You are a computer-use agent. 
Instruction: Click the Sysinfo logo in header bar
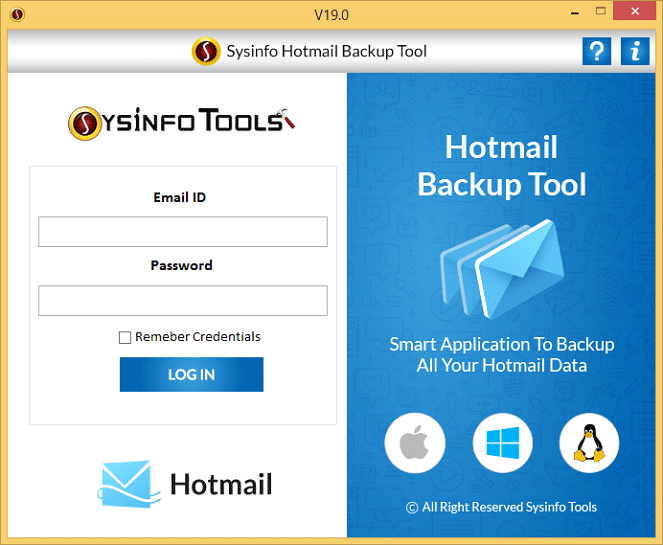(206, 51)
